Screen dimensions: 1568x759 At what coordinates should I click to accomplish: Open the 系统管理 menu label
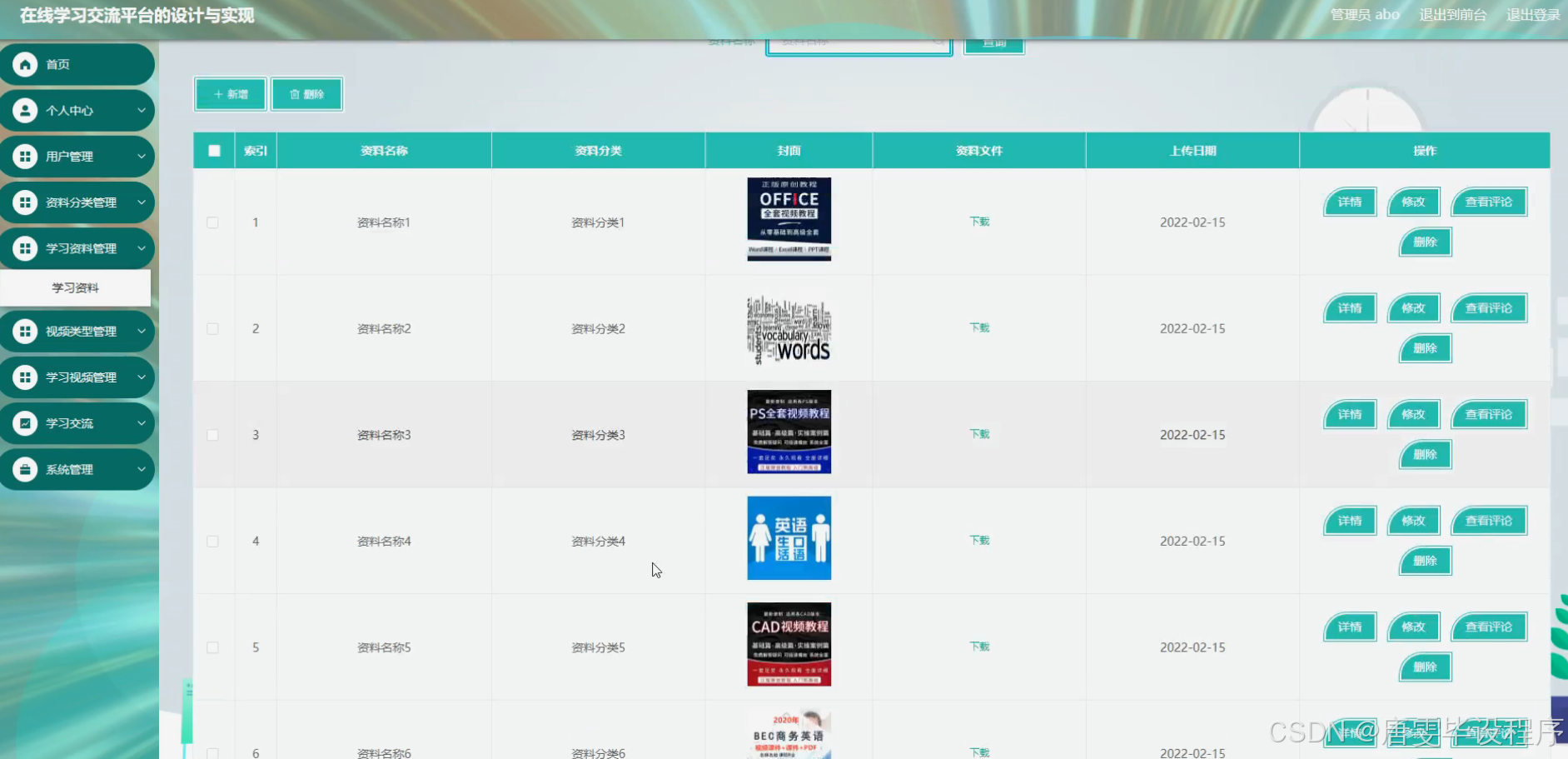(69, 469)
